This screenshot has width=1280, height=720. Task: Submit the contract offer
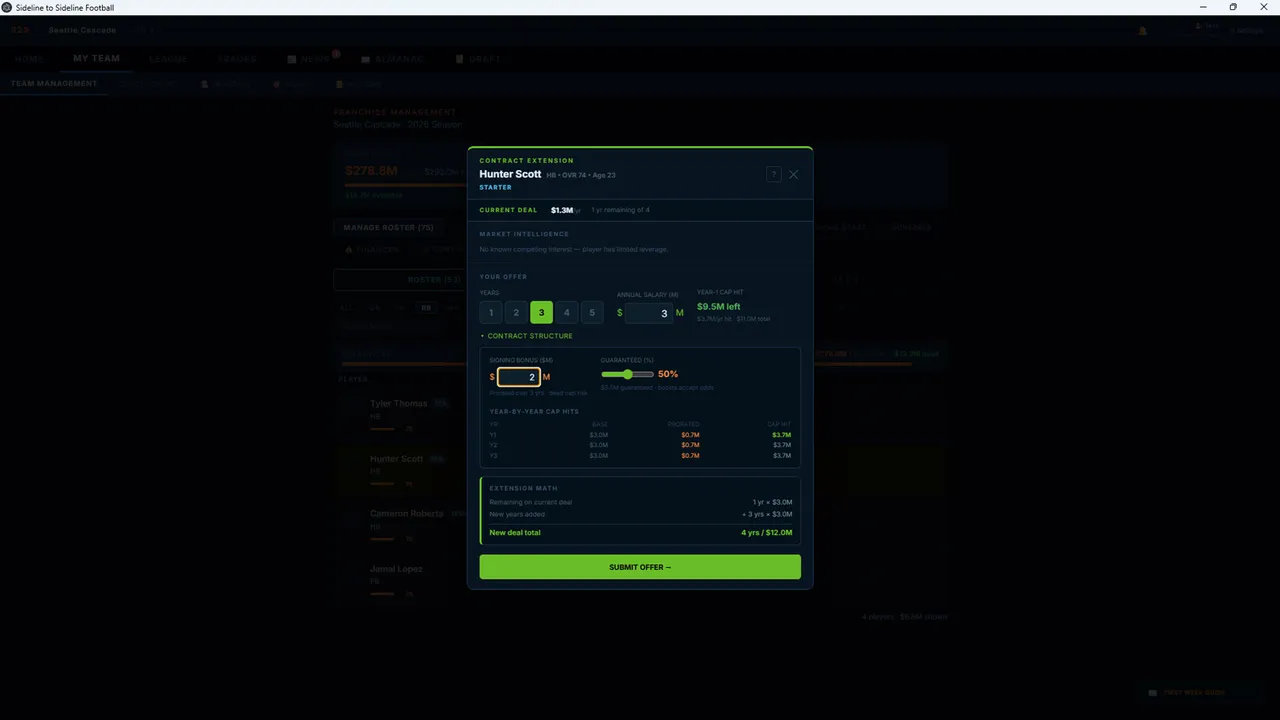point(640,567)
